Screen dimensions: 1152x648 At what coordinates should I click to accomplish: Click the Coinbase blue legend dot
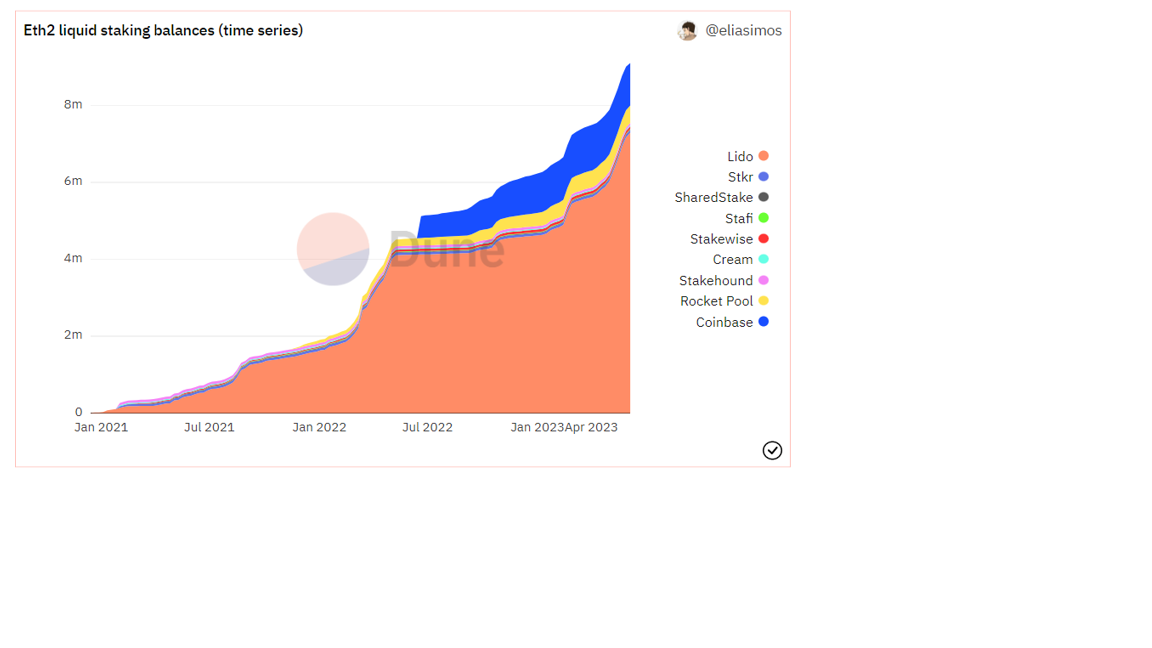pos(763,322)
